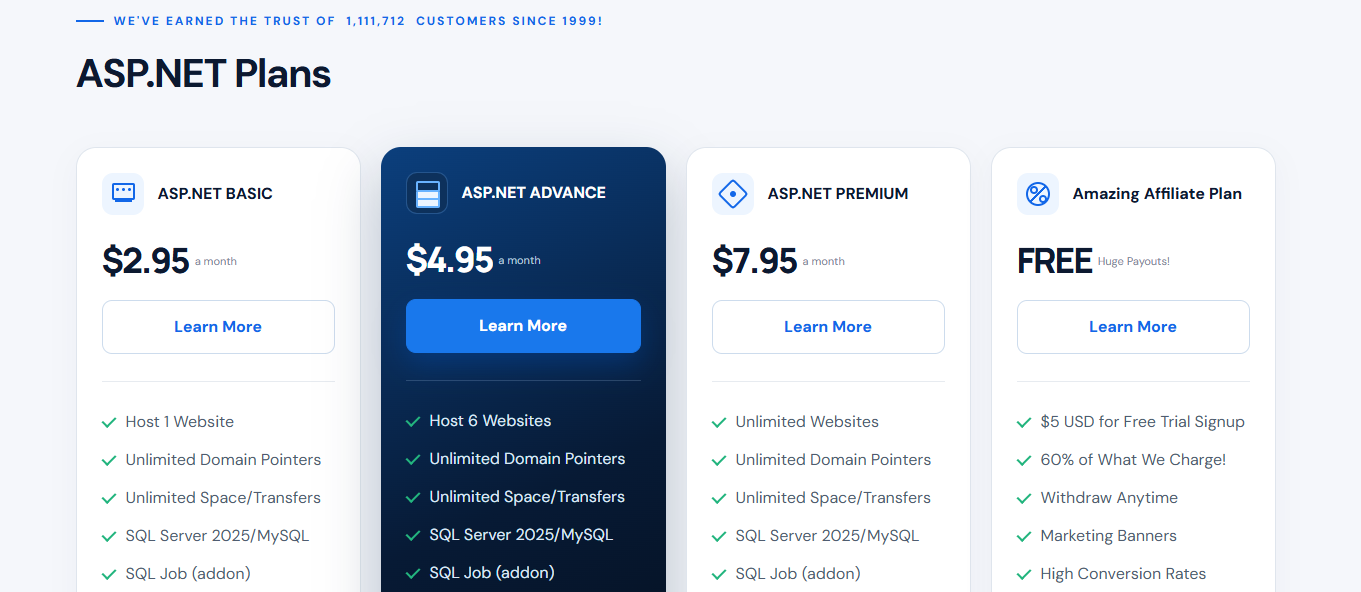Click PREMIUM plan 'Unlimited Domain Pointers' text
This screenshot has width=1361, height=592.
click(833, 460)
